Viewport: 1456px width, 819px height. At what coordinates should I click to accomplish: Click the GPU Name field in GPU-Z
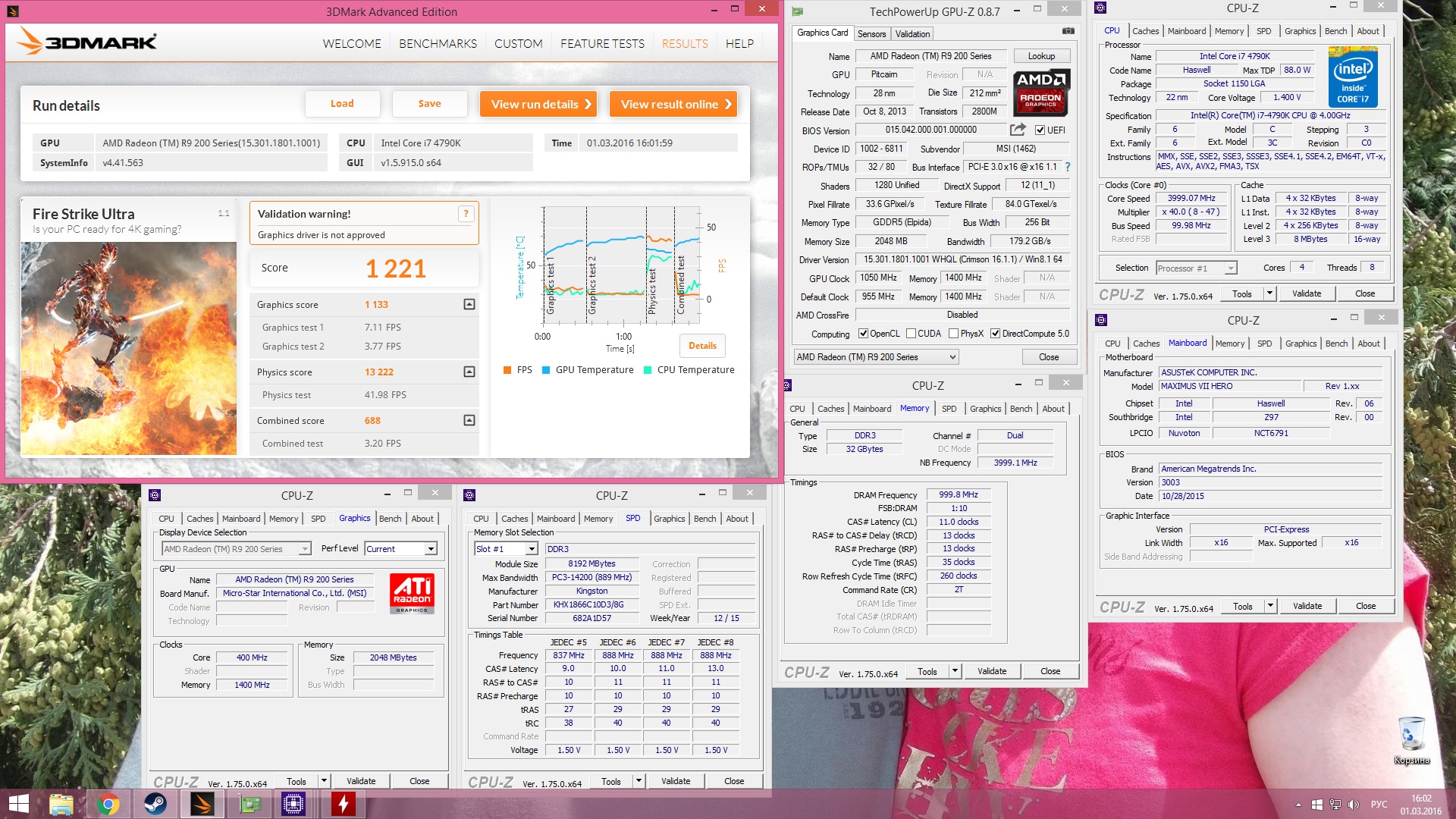point(930,56)
